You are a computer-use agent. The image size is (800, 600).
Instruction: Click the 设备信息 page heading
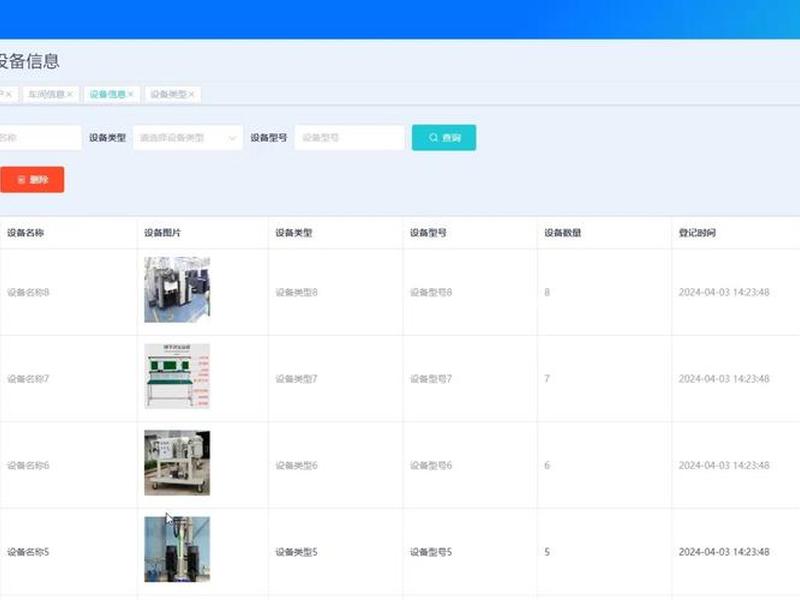[29, 61]
